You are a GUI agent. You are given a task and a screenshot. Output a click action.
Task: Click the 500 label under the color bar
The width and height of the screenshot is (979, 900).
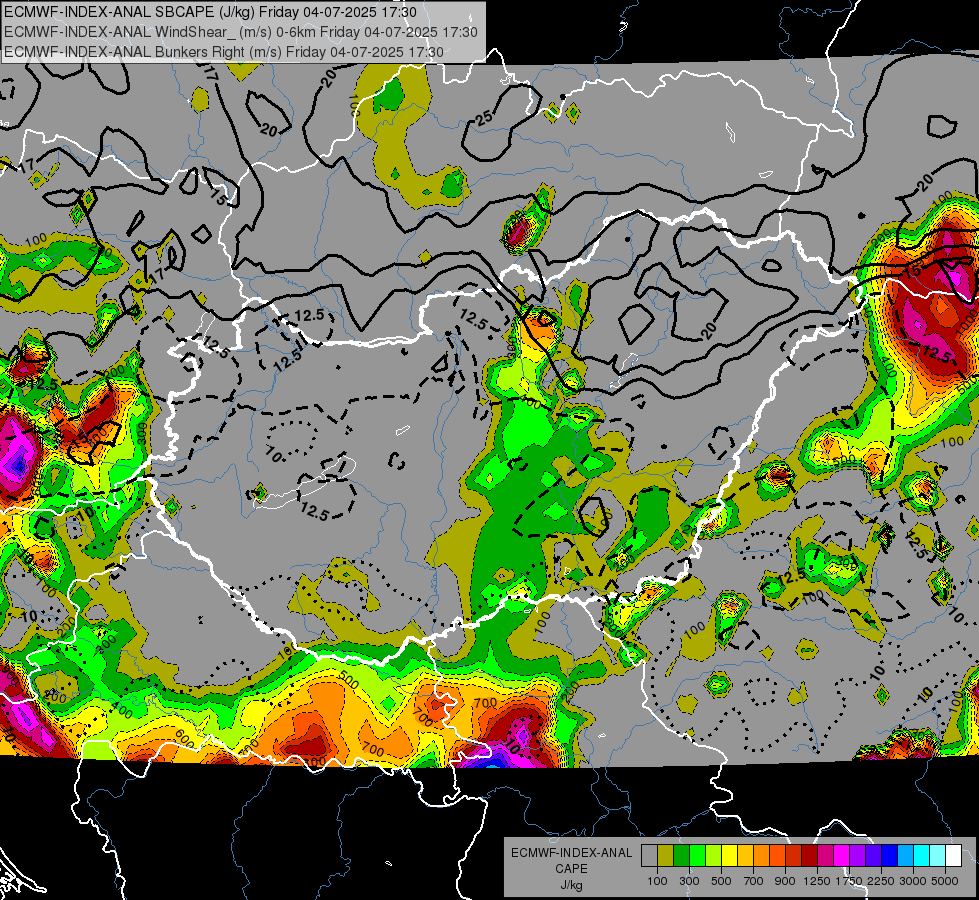[x=721, y=881]
